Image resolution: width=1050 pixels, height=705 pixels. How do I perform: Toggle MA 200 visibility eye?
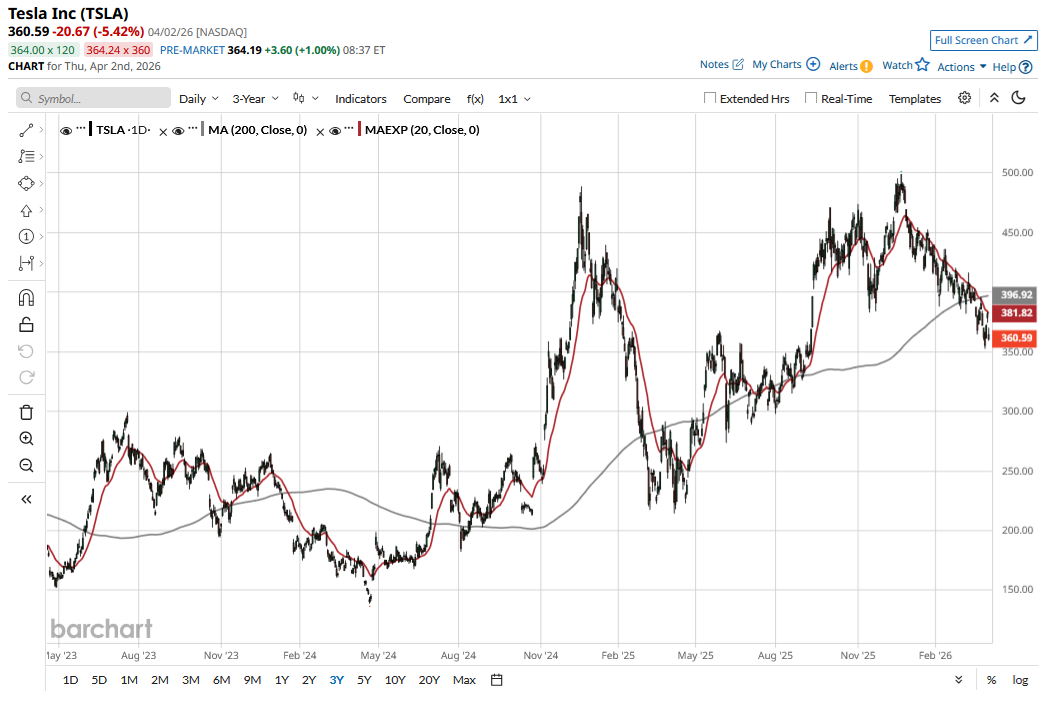[x=178, y=131]
